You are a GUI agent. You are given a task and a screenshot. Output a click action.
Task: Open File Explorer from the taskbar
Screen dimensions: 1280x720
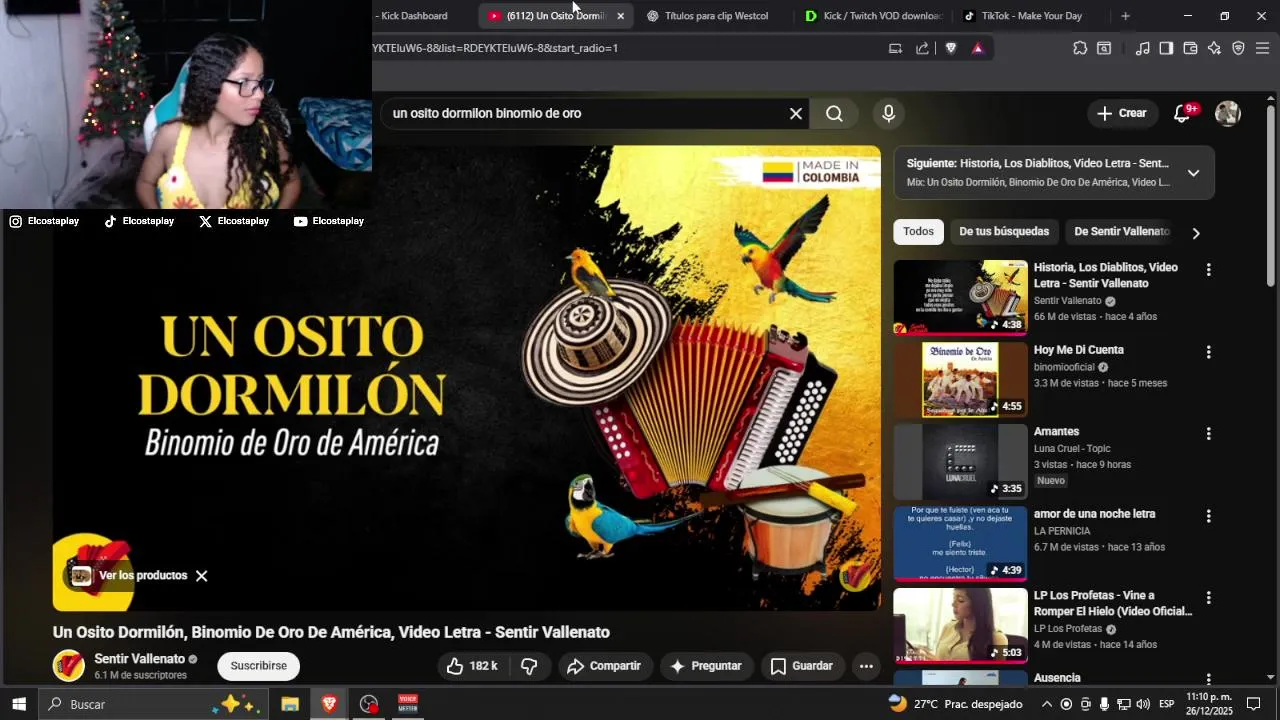point(290,704)
